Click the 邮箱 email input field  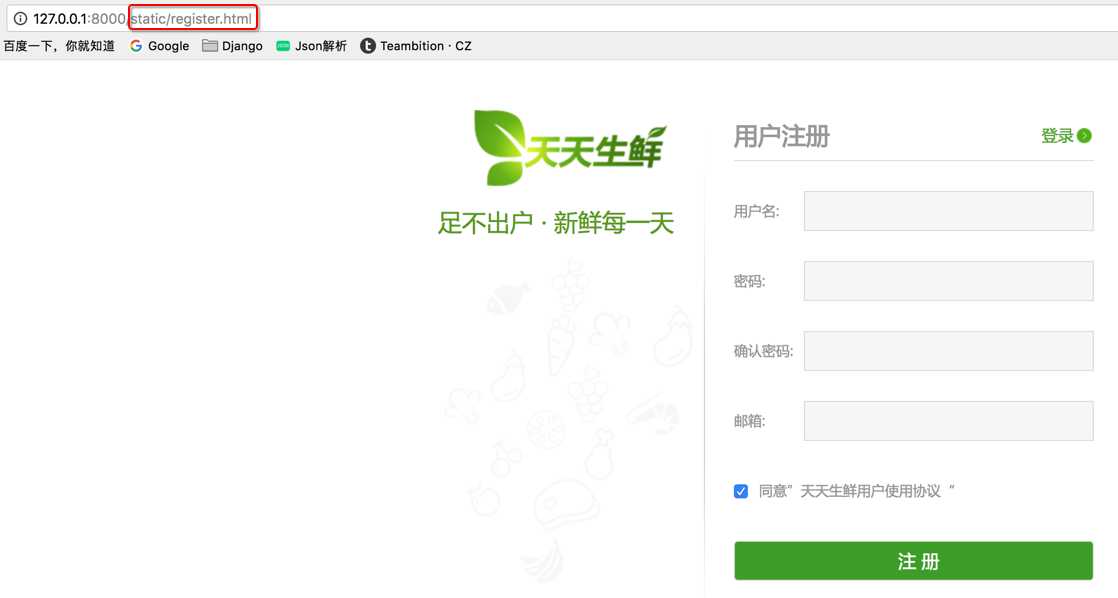[x=948, y=420]
